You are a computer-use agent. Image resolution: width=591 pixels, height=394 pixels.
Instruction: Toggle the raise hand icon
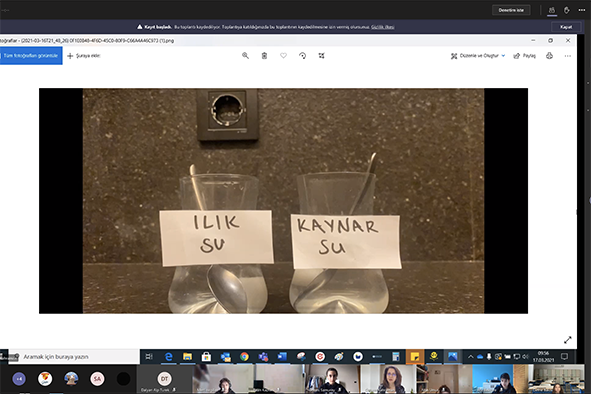click(567, 10)
